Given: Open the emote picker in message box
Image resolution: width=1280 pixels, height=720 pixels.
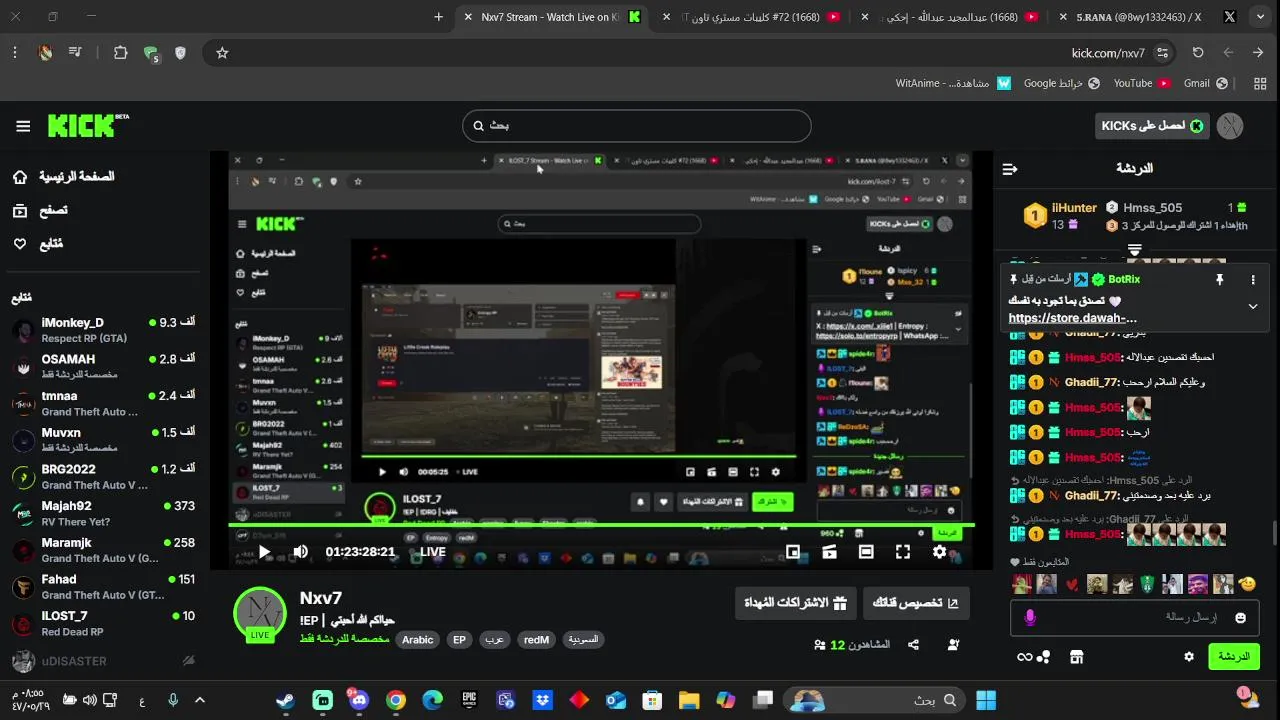Looking at the screenshot, I should click(1241, 618).
